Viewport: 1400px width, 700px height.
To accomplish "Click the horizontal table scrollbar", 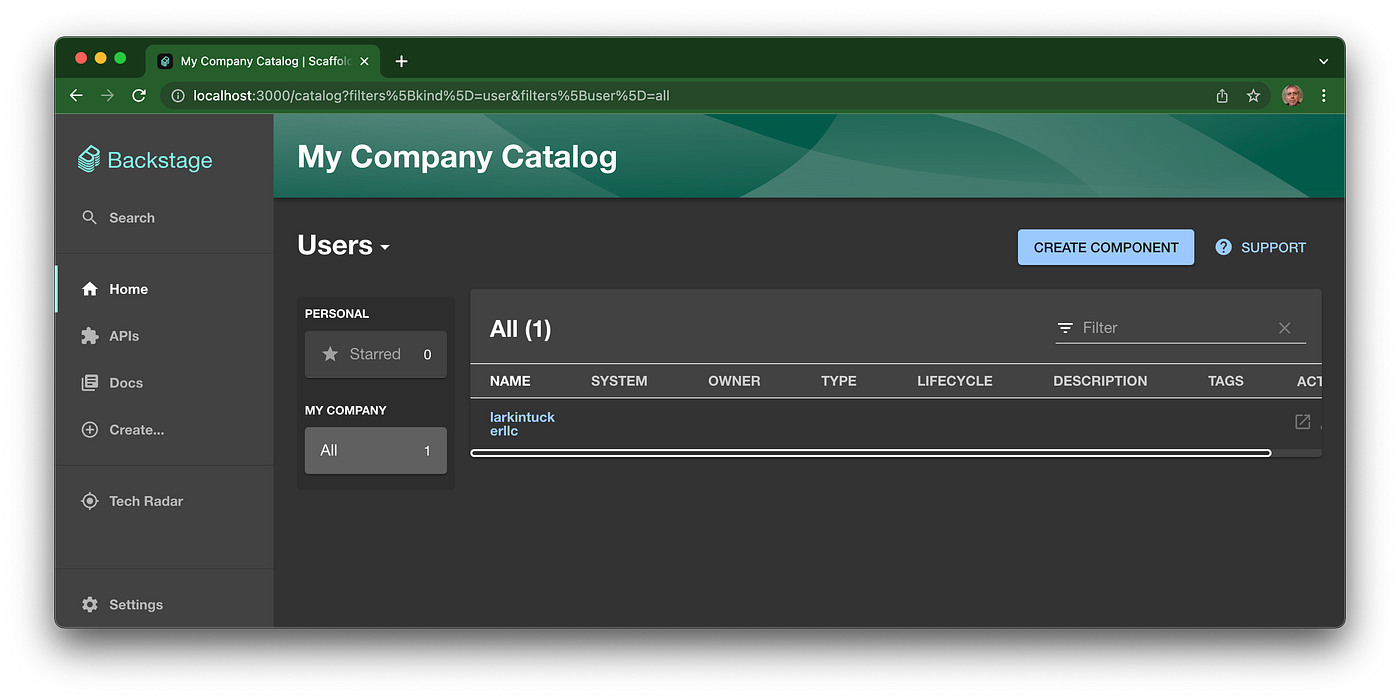I will 871,453.
